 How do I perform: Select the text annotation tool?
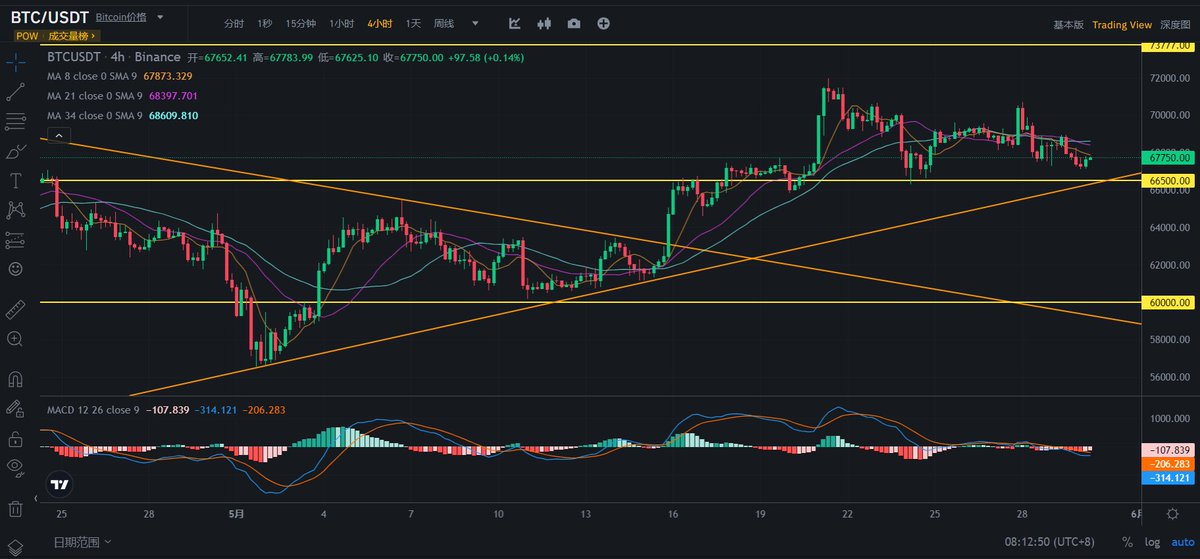point(15,181)
